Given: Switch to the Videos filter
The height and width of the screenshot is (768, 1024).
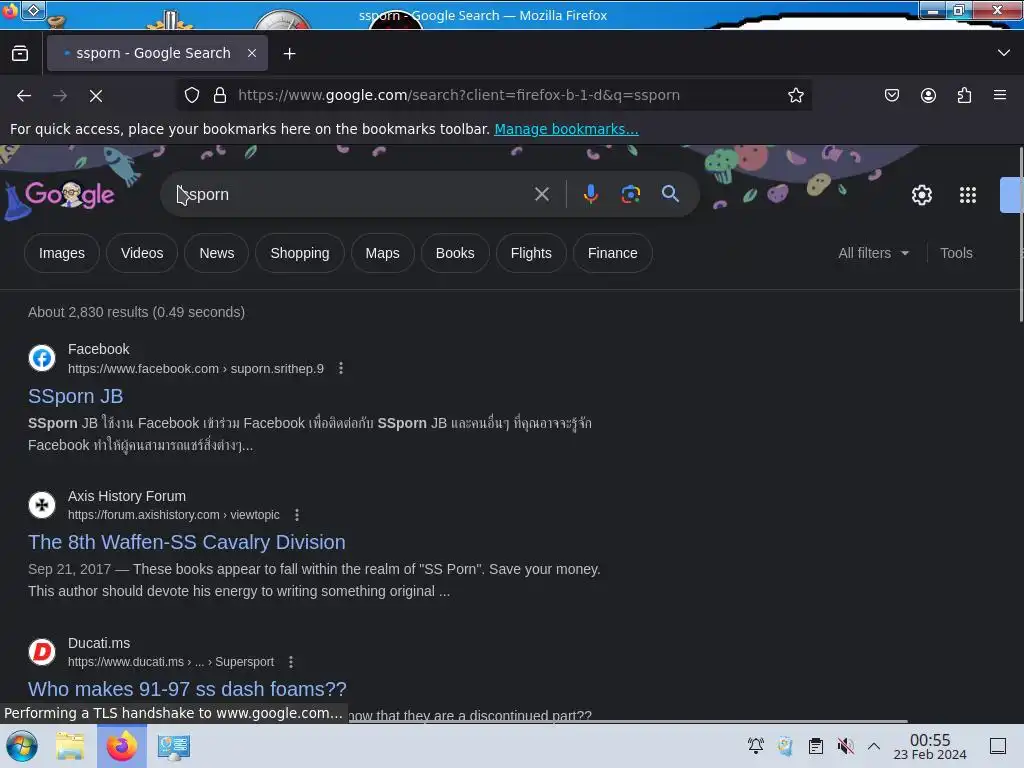Looking at the screenshot, I should 142,253.
